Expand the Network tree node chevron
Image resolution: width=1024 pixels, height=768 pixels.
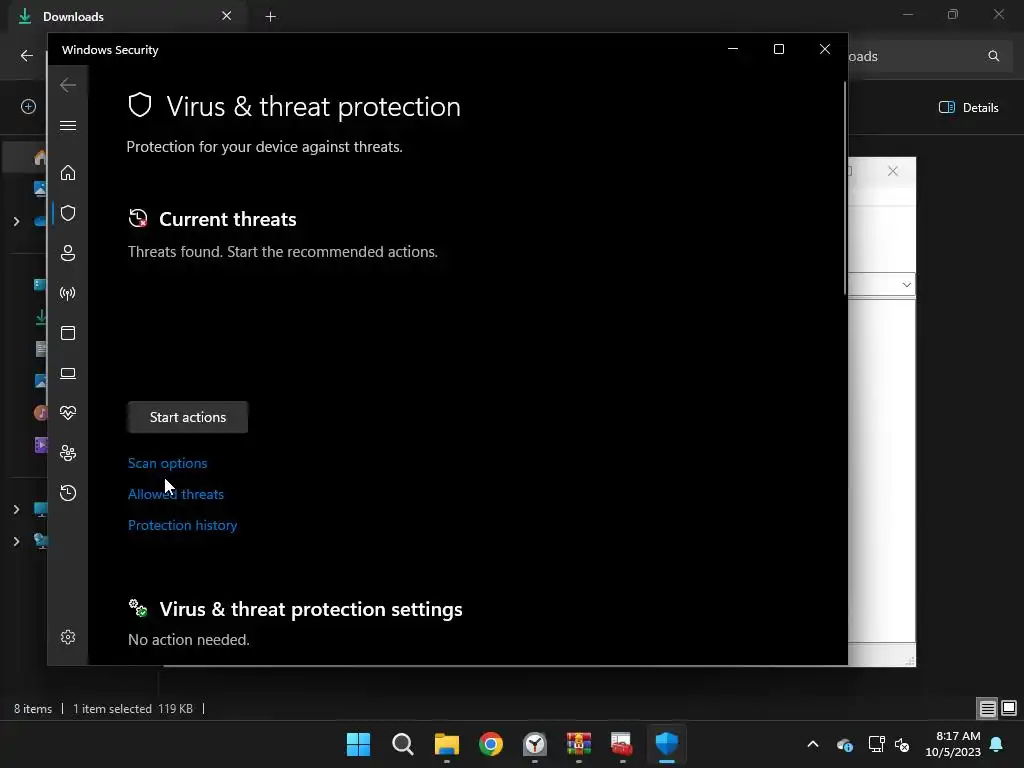click(x=16, y=541)
